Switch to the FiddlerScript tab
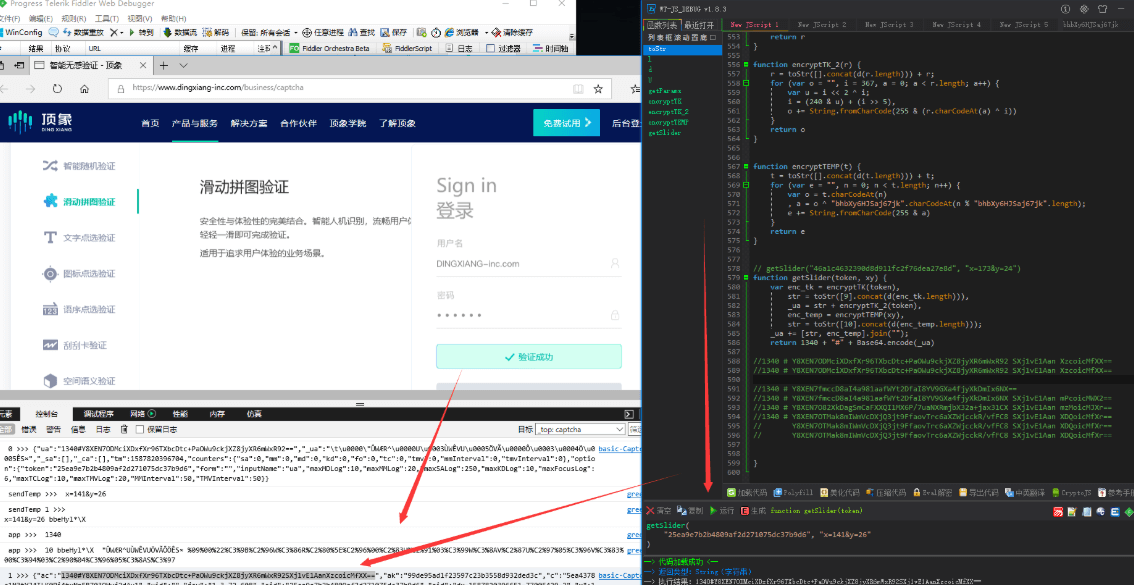The width and height of the screenshot is (1134, 585). 407,48
